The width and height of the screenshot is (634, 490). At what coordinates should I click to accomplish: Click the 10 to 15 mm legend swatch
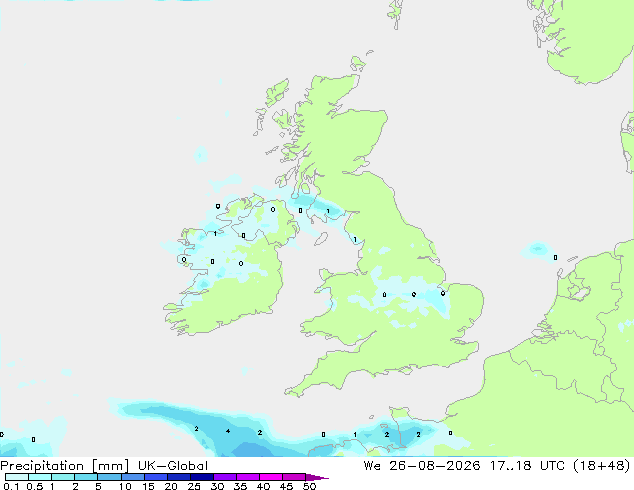coord(132,477)
